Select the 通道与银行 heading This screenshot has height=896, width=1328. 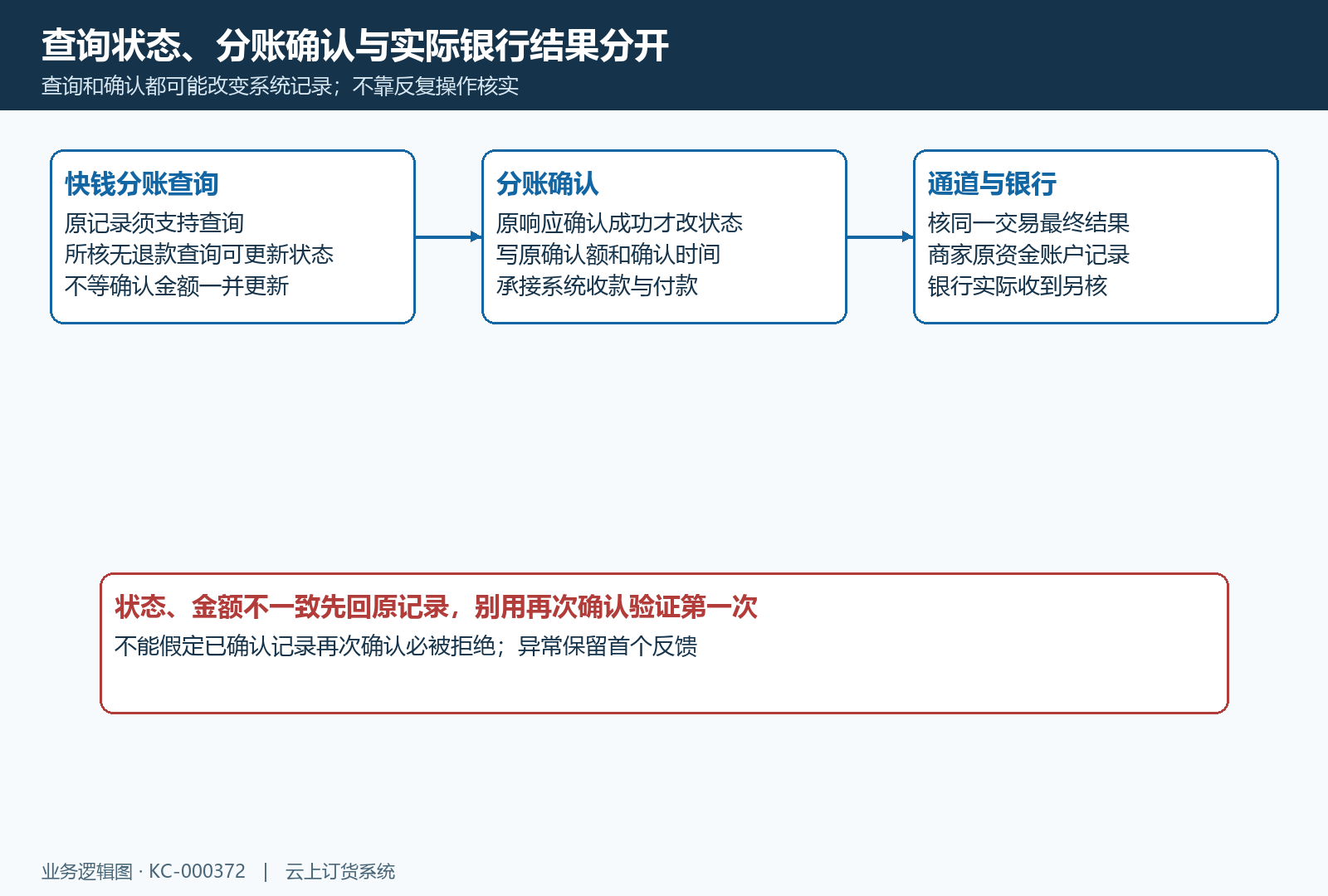pos(992,184)
